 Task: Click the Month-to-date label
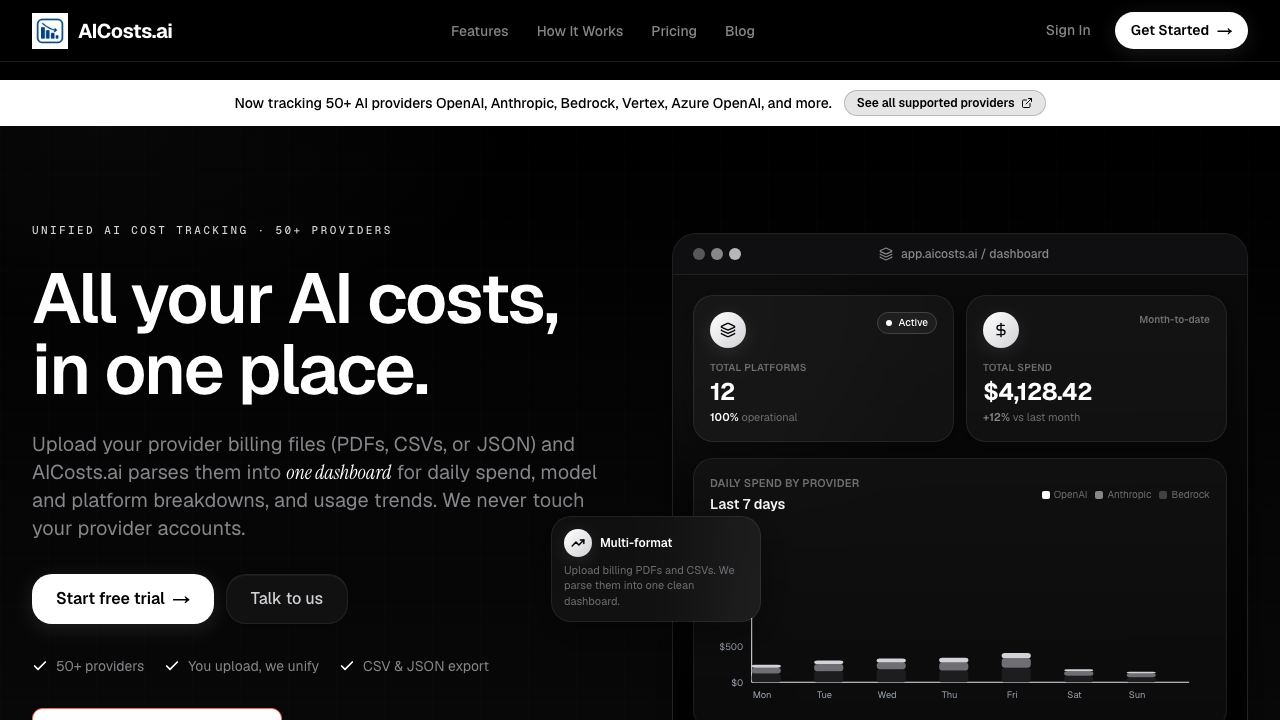tap(1174, 320)
